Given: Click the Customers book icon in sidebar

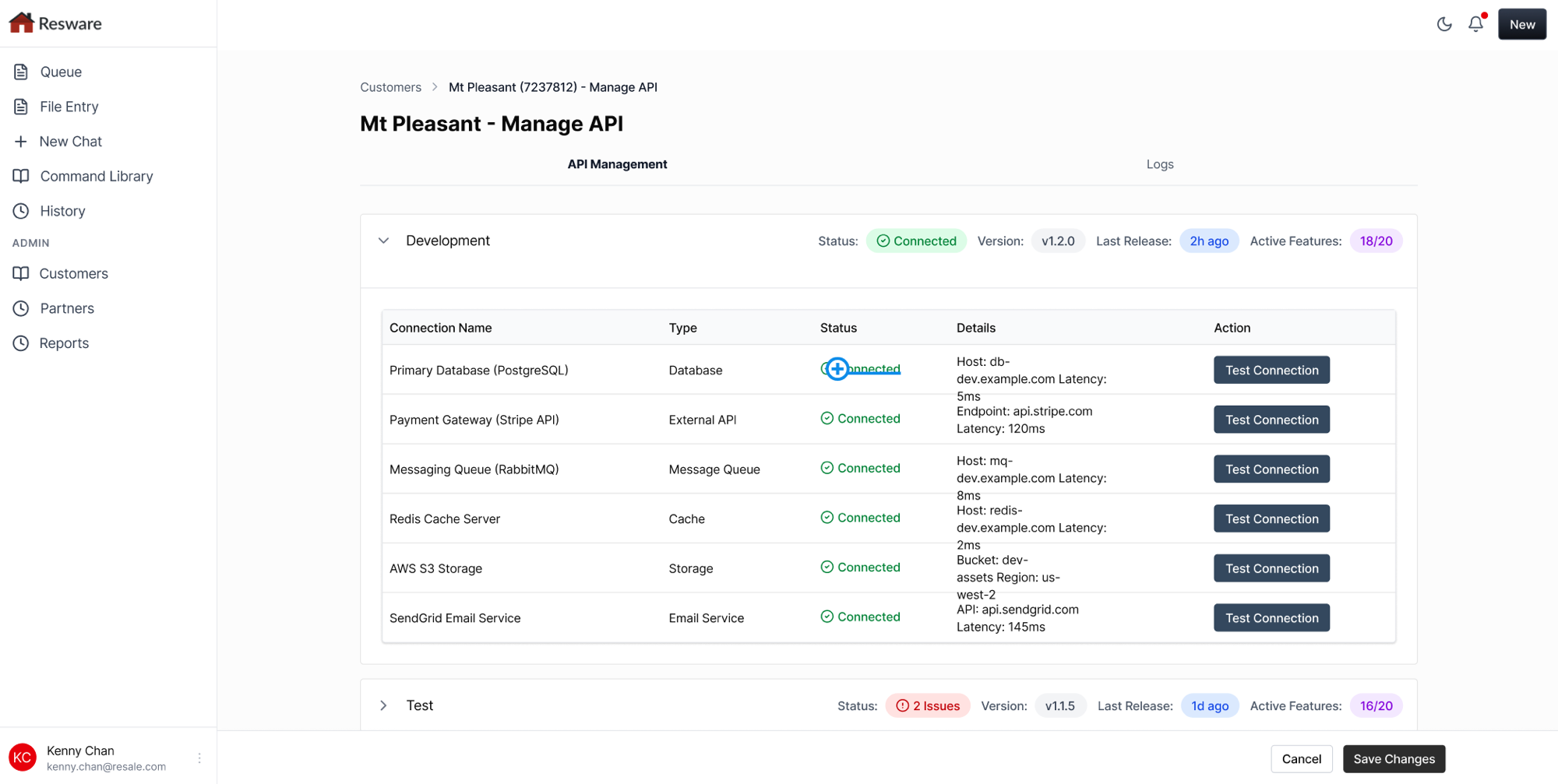Looking at the screenshot, I should [x=21, y=273].
